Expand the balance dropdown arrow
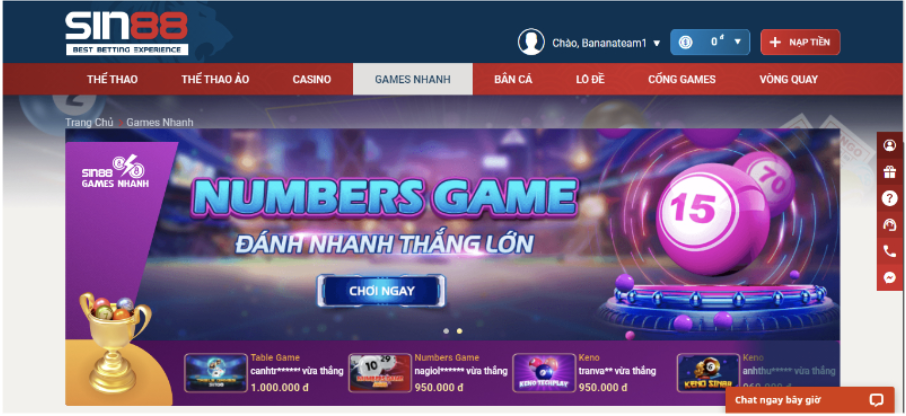Screen dimensions: 906x416 tap(737, 42)
